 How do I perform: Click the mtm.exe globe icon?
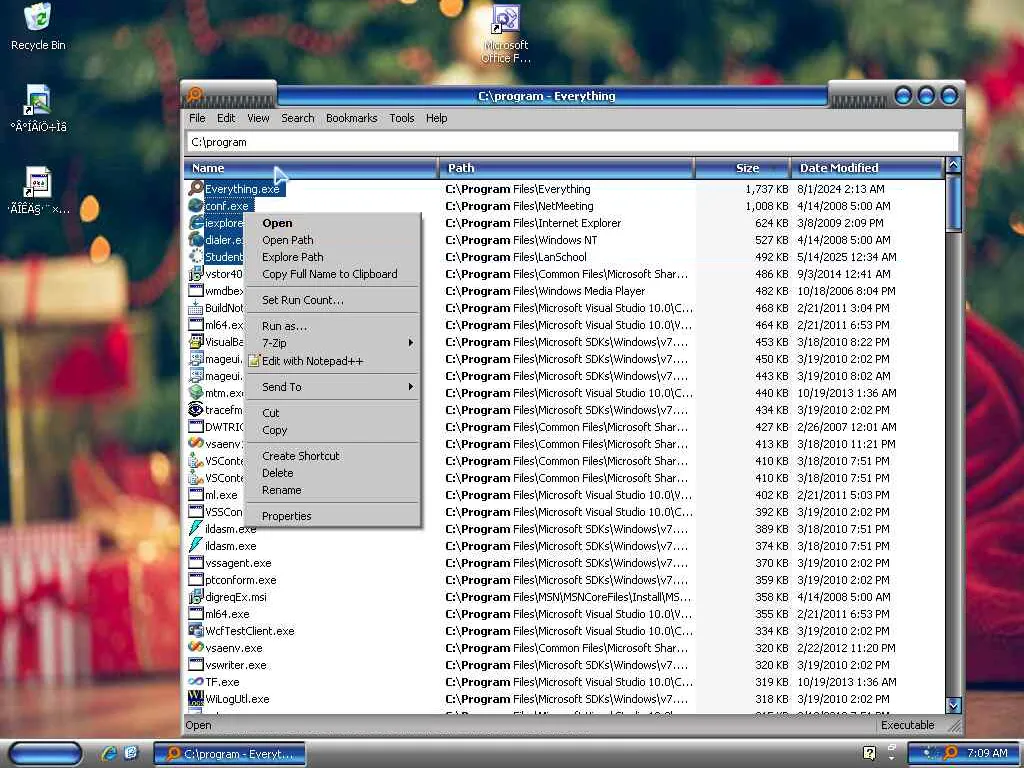click(196, 392)
